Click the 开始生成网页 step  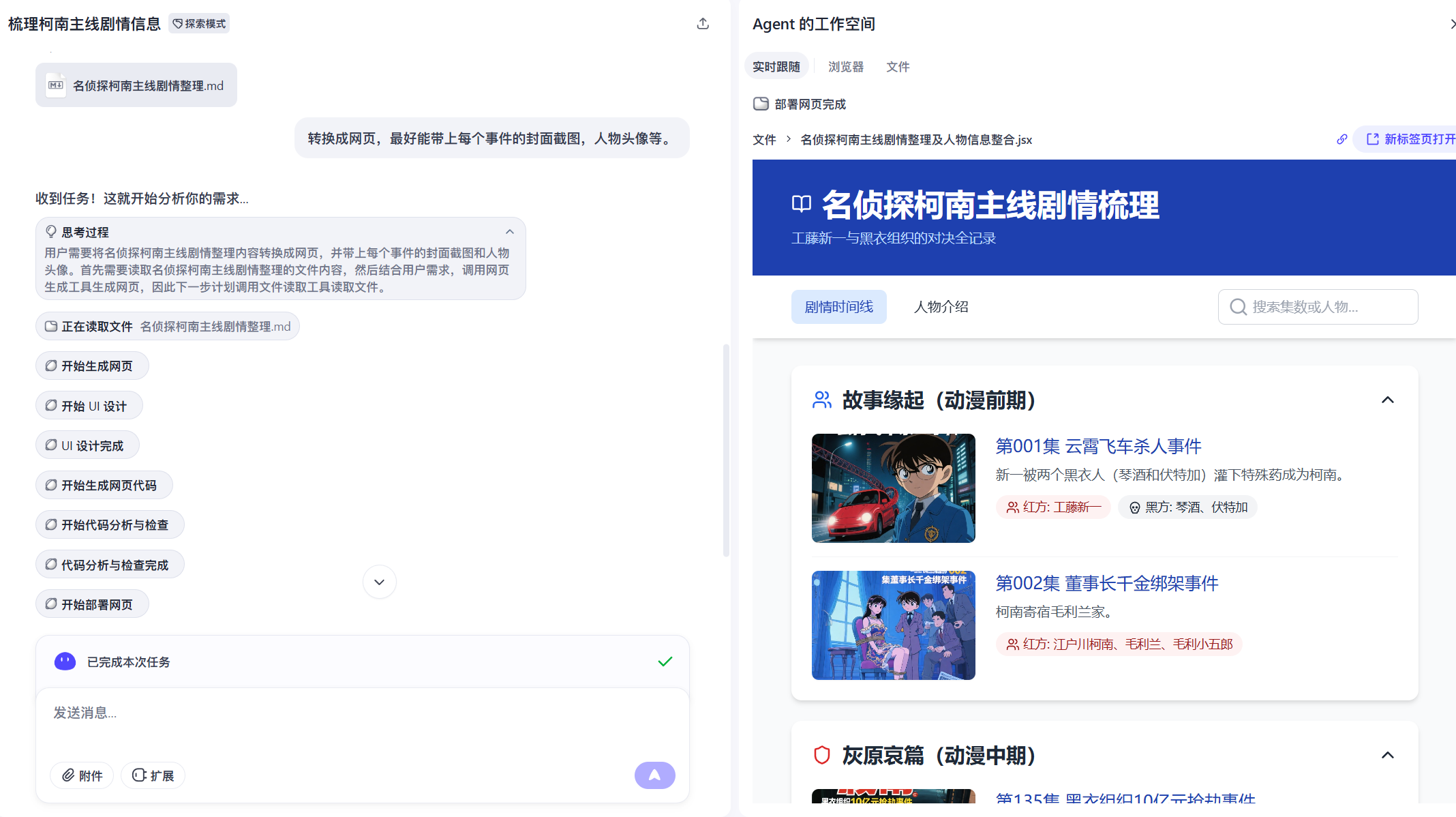coord(92,366)
